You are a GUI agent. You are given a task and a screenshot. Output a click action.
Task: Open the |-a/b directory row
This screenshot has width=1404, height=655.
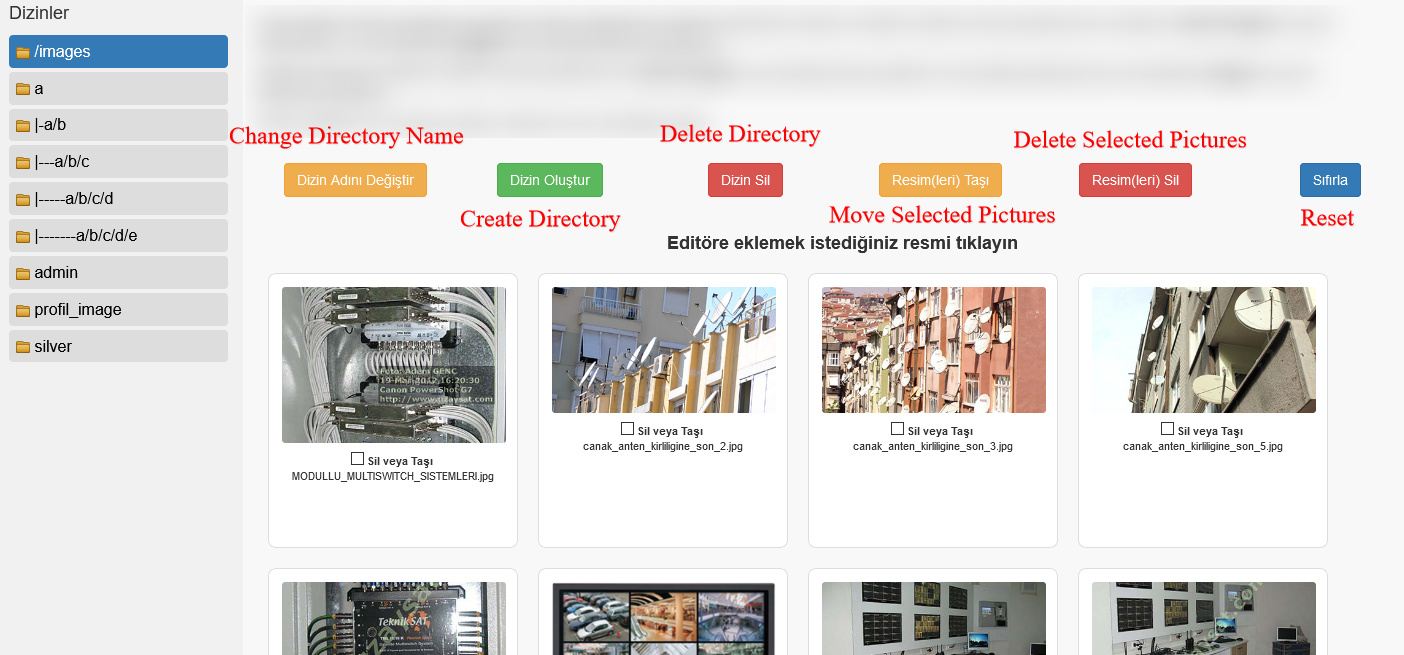pos(118,125)
